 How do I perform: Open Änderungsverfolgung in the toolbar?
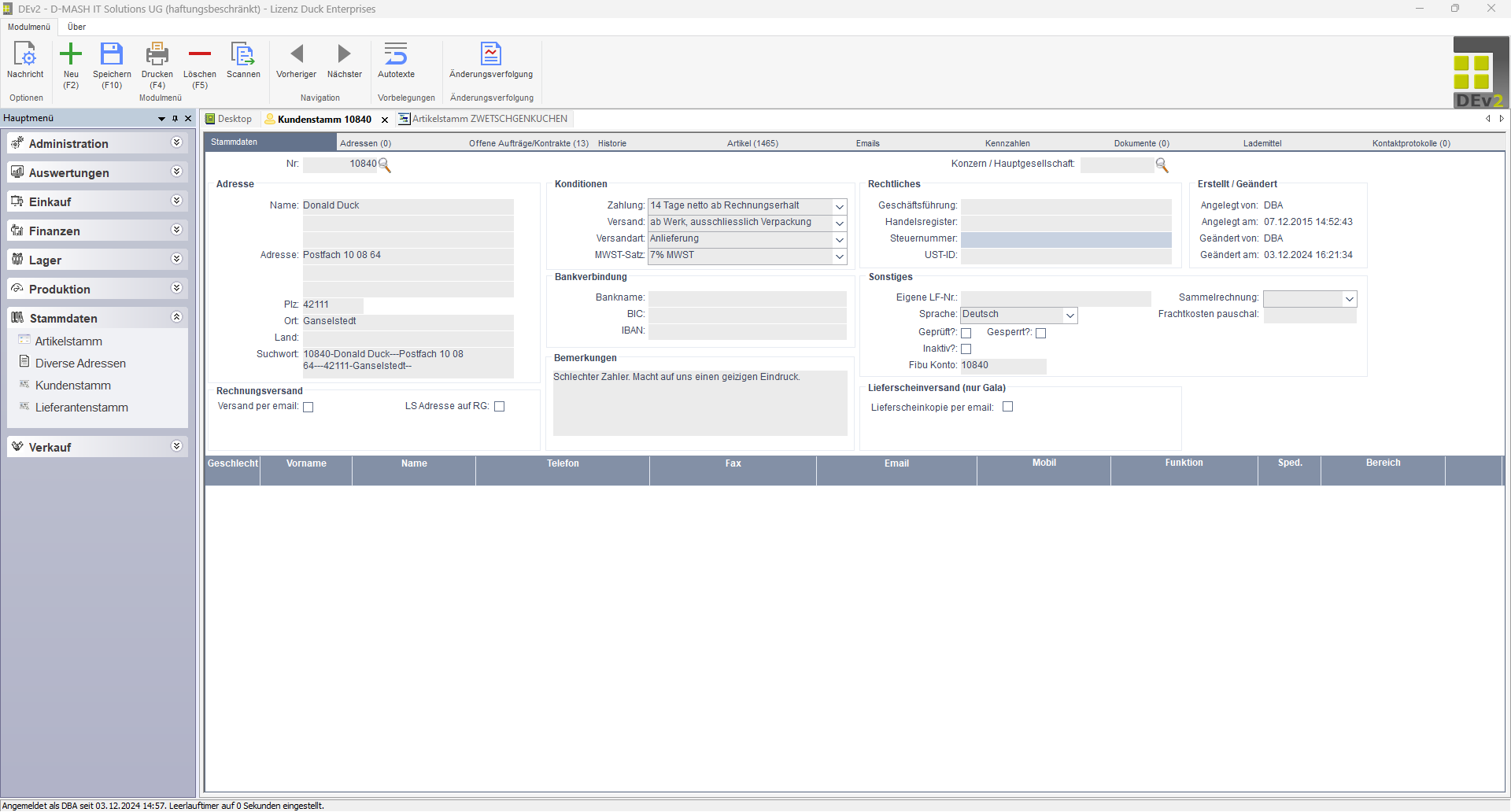tap(490, 55)
